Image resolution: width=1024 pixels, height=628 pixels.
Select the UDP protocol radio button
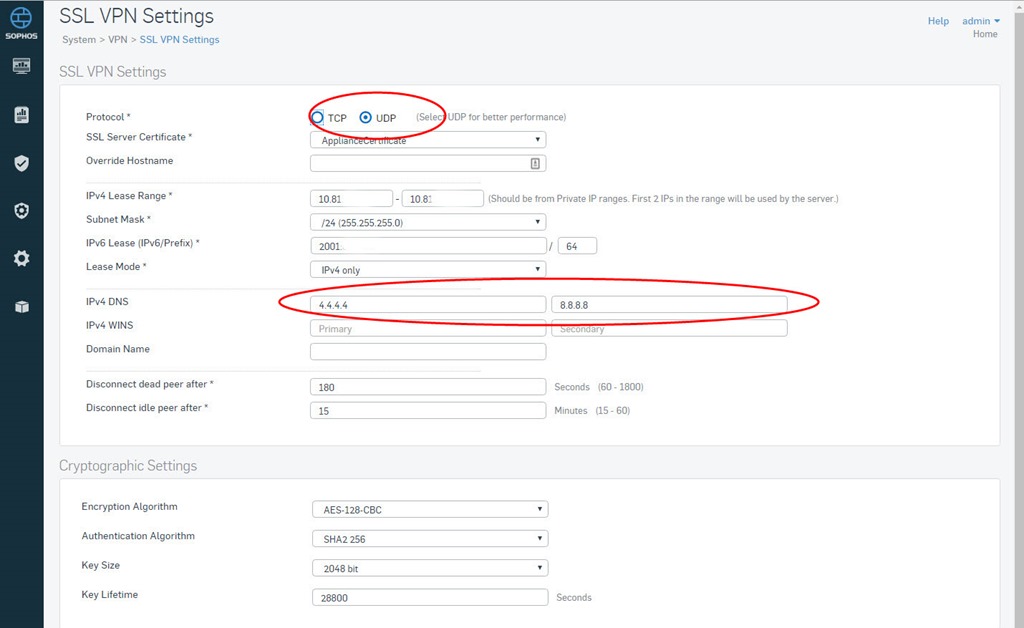(366, 118)
